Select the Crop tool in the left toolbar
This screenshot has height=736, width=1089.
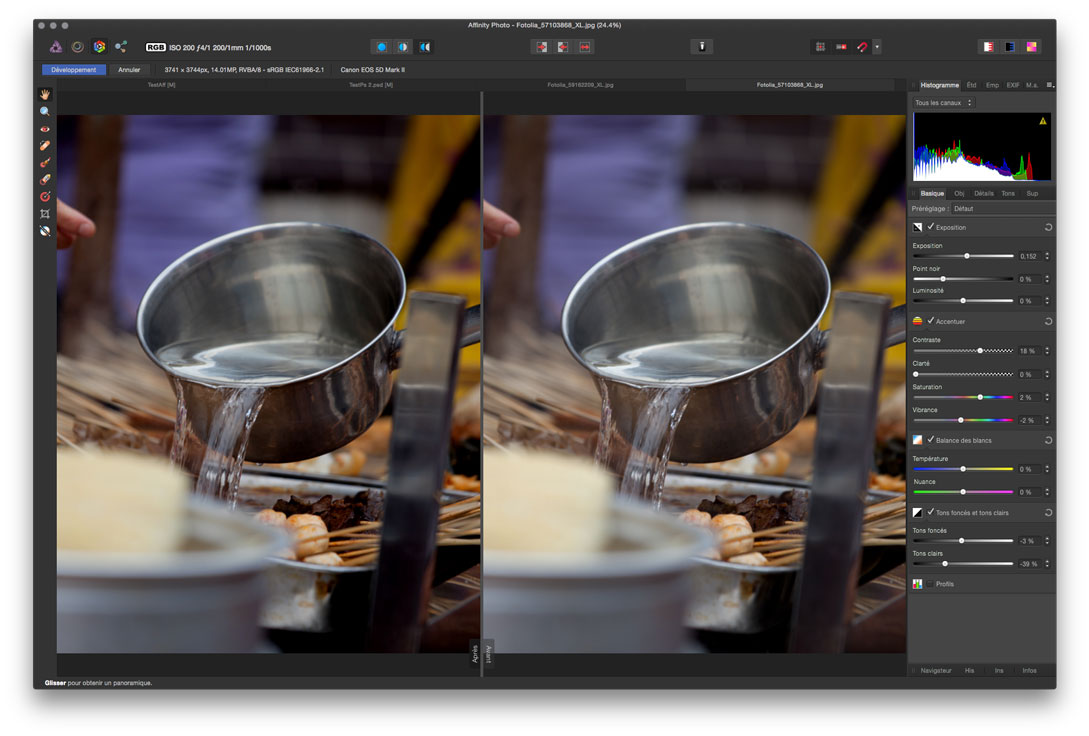pyautogui.click(x=45, y=214)
